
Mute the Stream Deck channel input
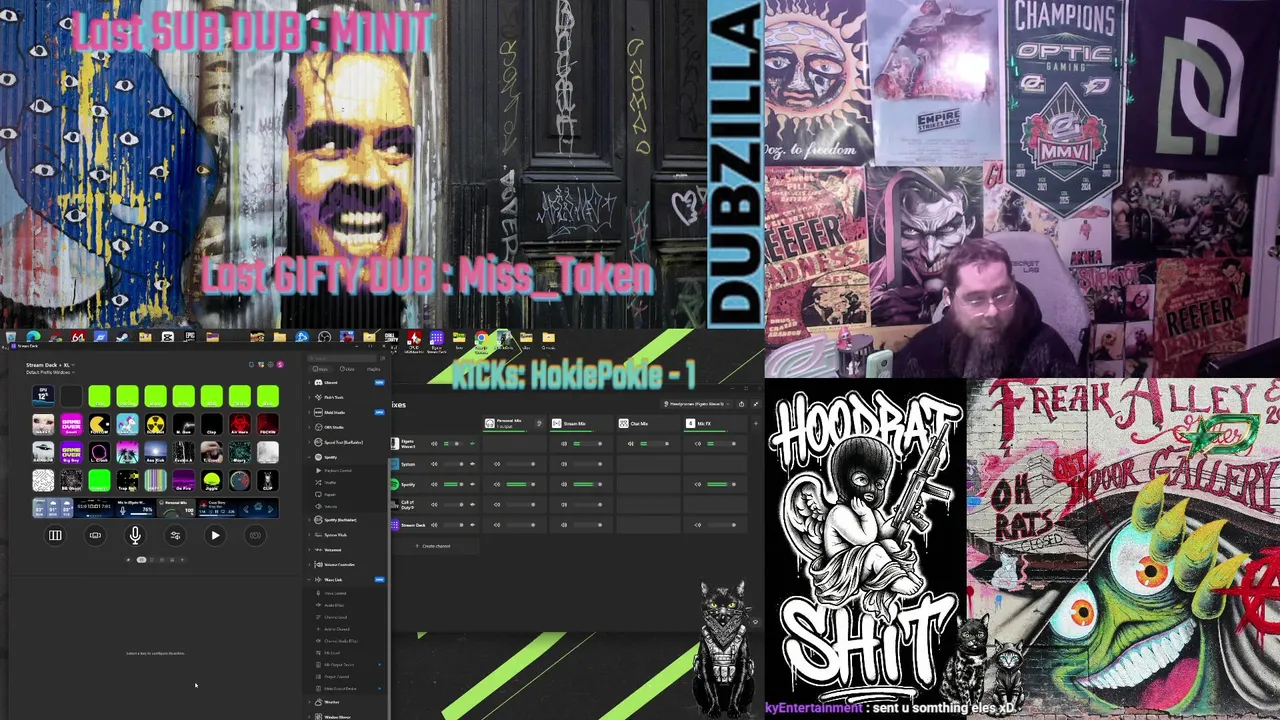pos(434,525)
